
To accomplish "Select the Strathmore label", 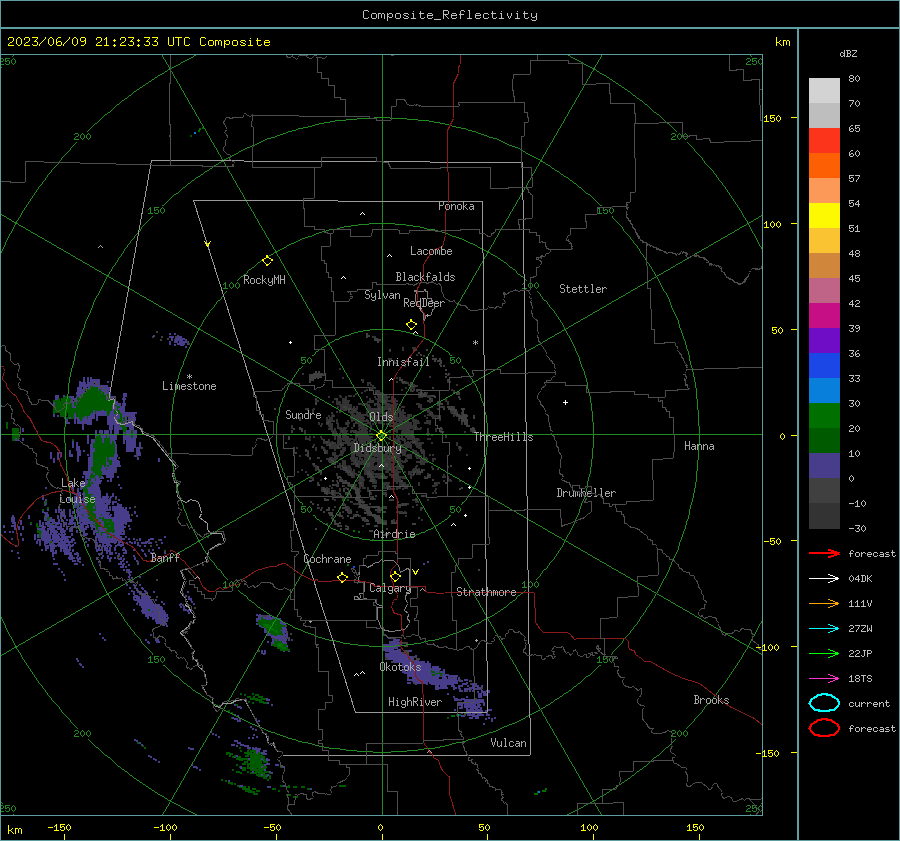I will tap(486, 592).
